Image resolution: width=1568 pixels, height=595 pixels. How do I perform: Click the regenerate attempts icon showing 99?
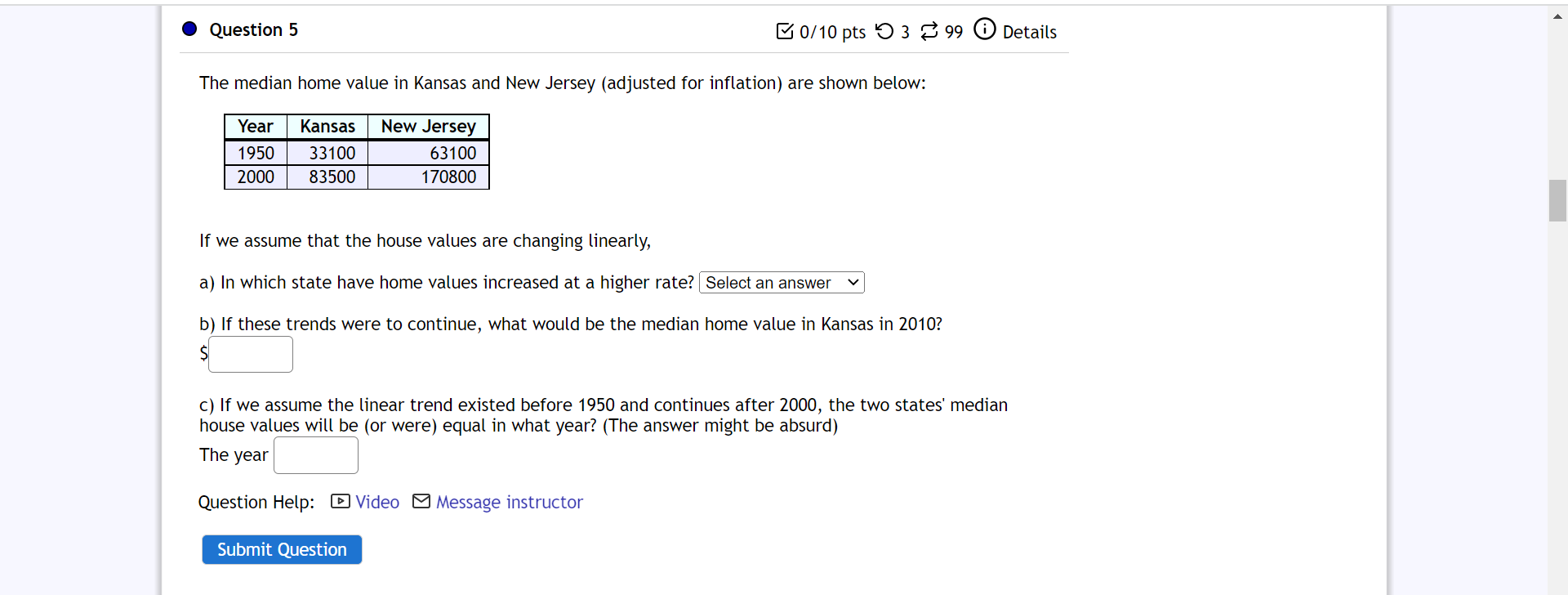pyautogui.click(x=930, y=31)
